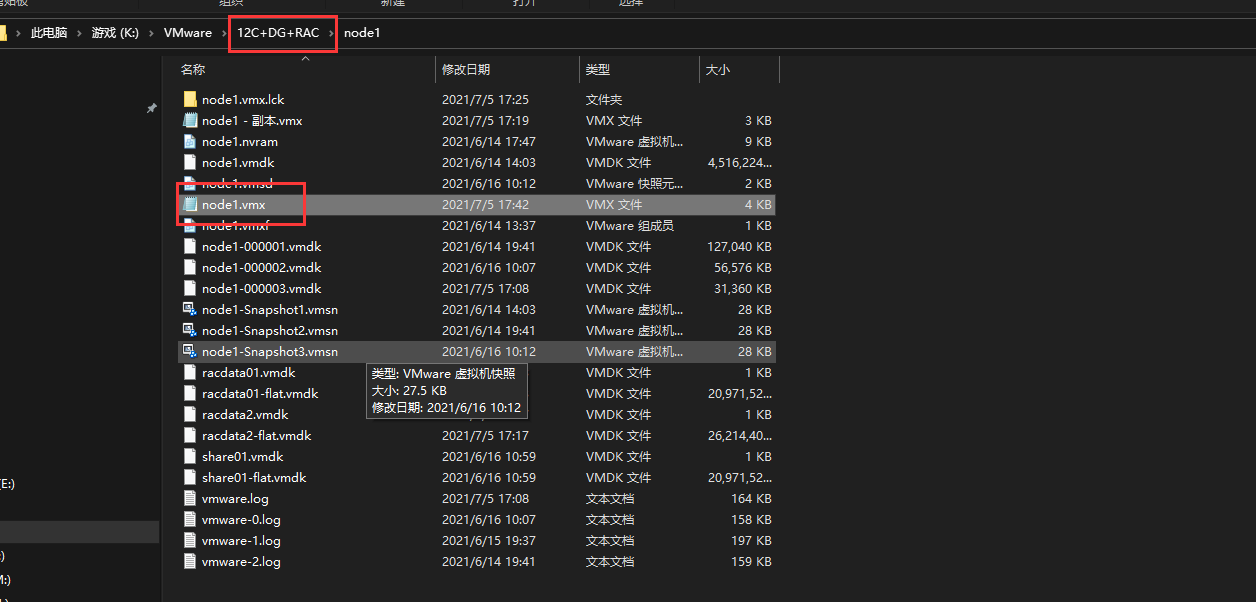Click the vmware.log text document icon
Screen dimensions: 1256x602
pyautogui.click(x=190, y=498)
